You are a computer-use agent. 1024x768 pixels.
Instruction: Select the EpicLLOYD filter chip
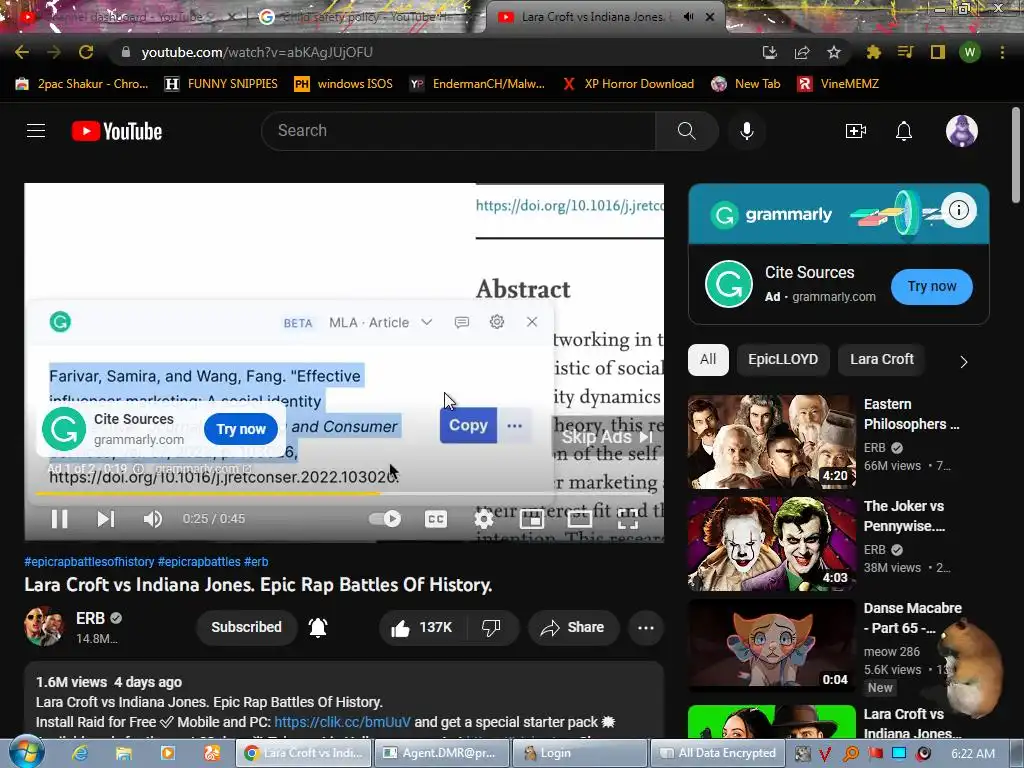[x=783, y=360]
